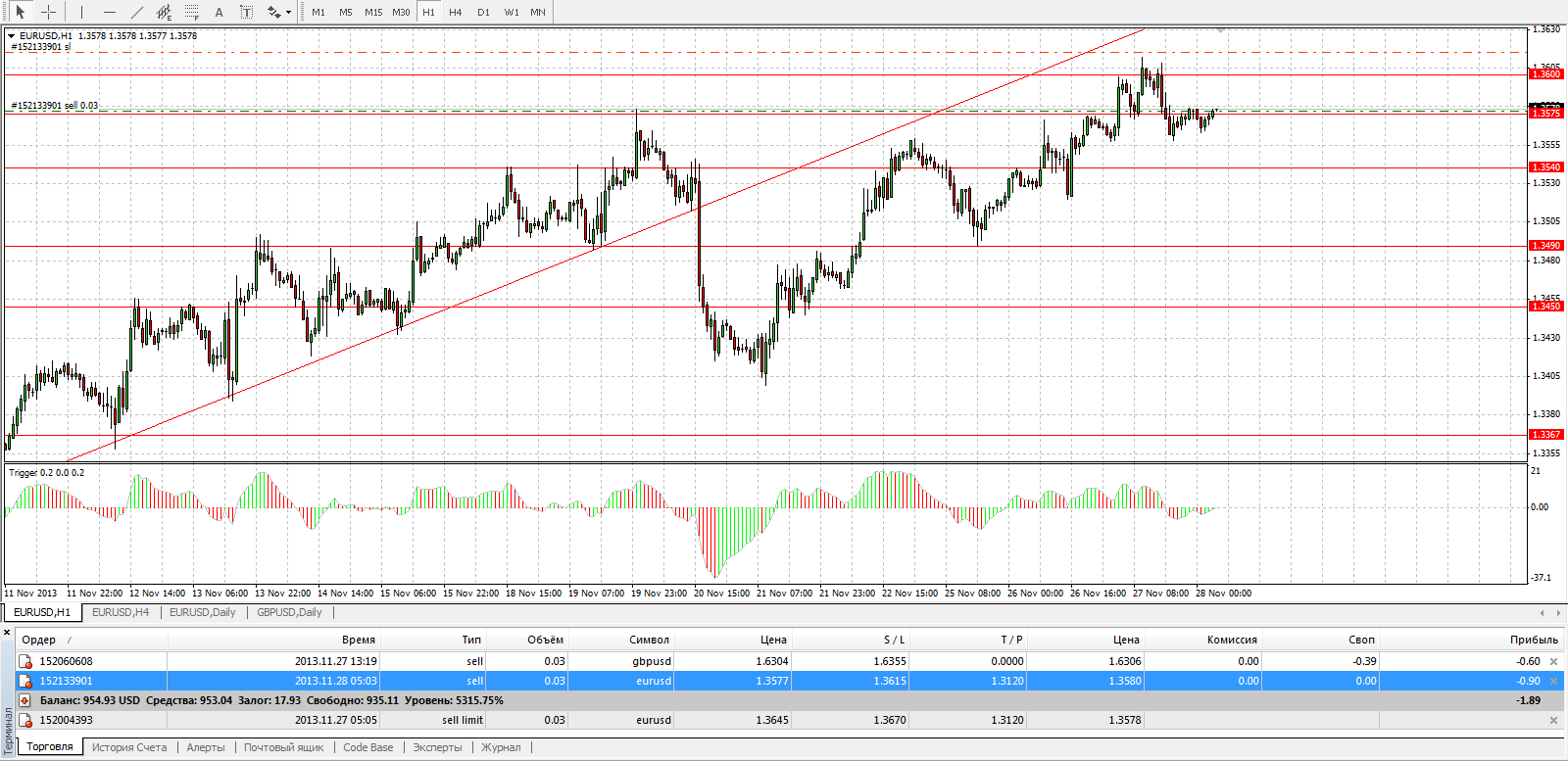Select order number 152133901
This screenshot has width=1568, height=761.
[66, 681]
